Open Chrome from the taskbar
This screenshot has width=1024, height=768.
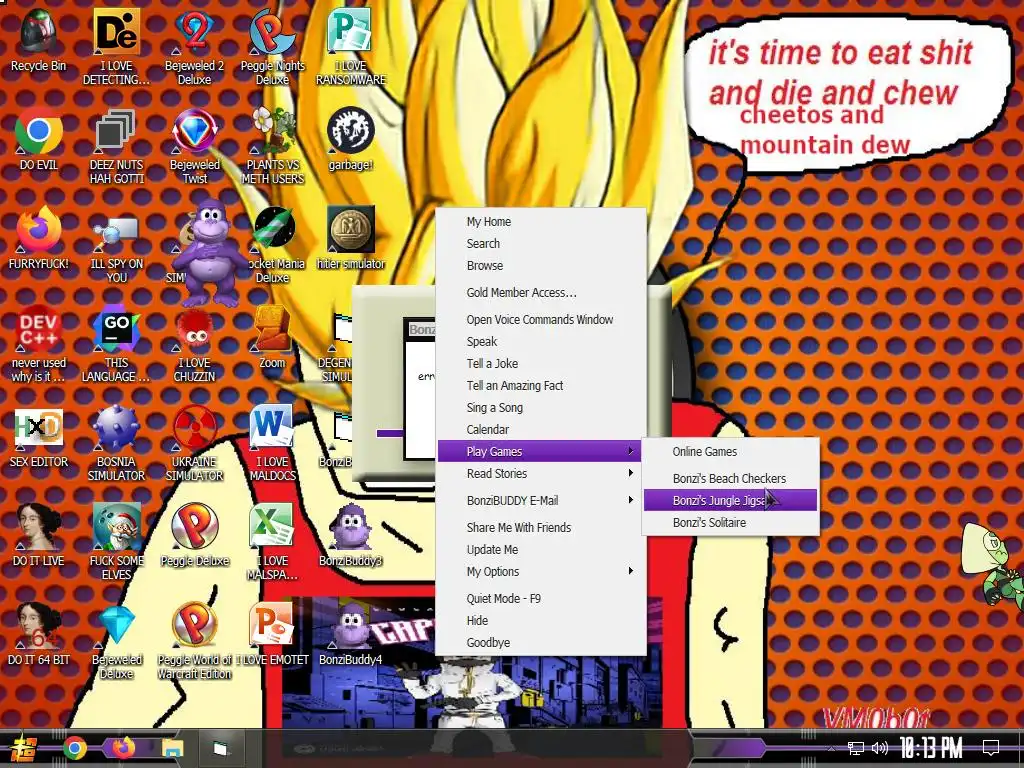74,748
